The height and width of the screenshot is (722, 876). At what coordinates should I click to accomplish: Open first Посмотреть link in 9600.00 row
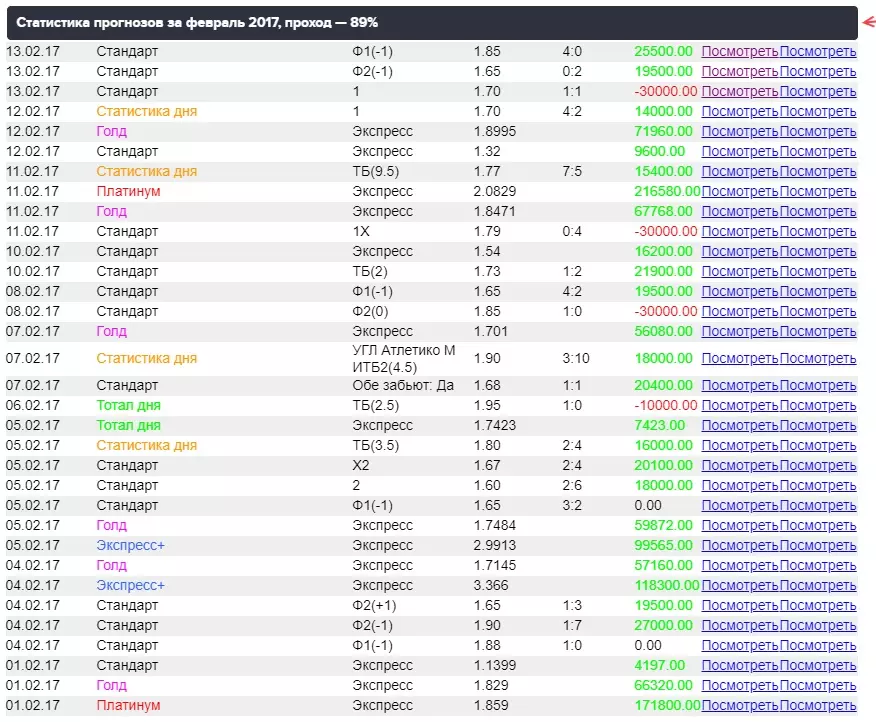point(740,151)
